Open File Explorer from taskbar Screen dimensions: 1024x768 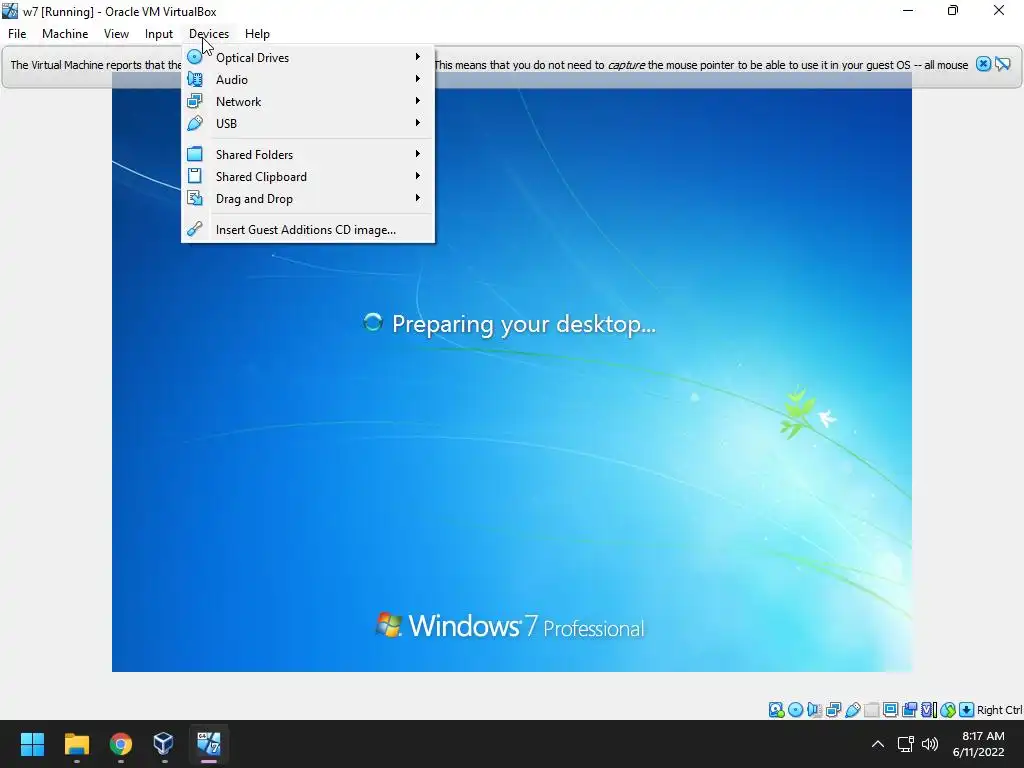coord(76,744)
